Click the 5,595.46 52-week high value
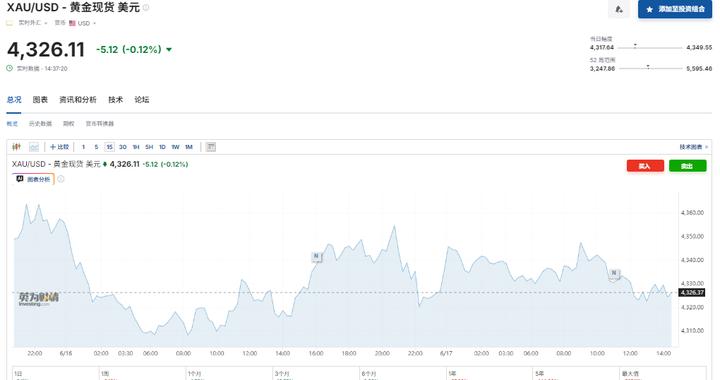 [699, 68]
